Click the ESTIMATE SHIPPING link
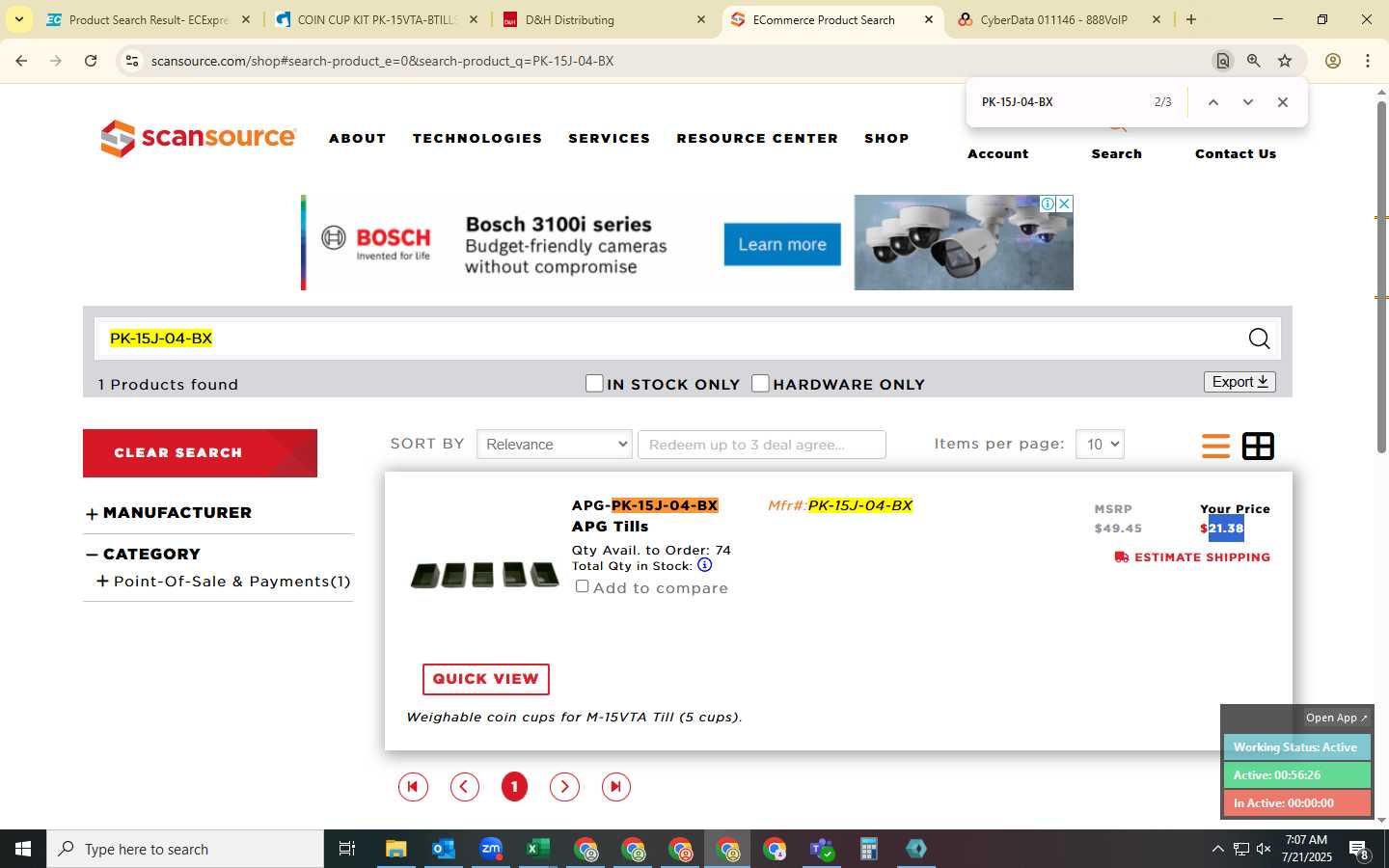The height and width of the screenshot is (868, 1389). [1192, 557]
